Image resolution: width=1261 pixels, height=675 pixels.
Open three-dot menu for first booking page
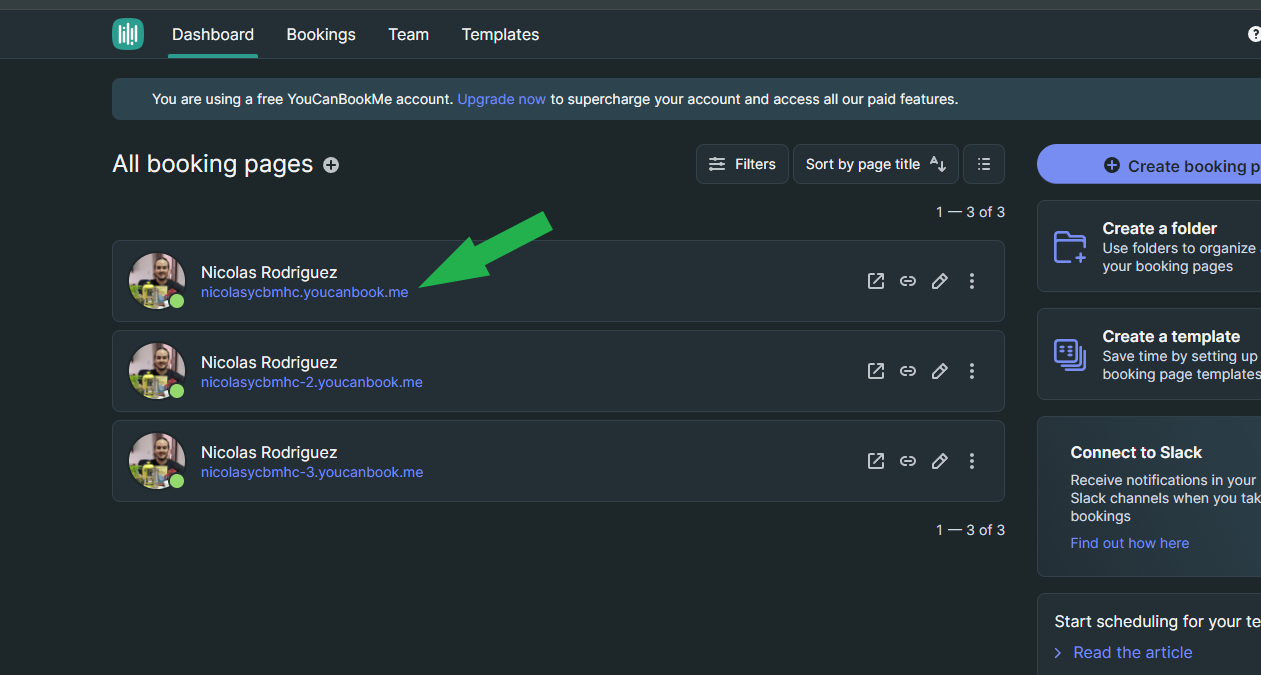point(972,281)
